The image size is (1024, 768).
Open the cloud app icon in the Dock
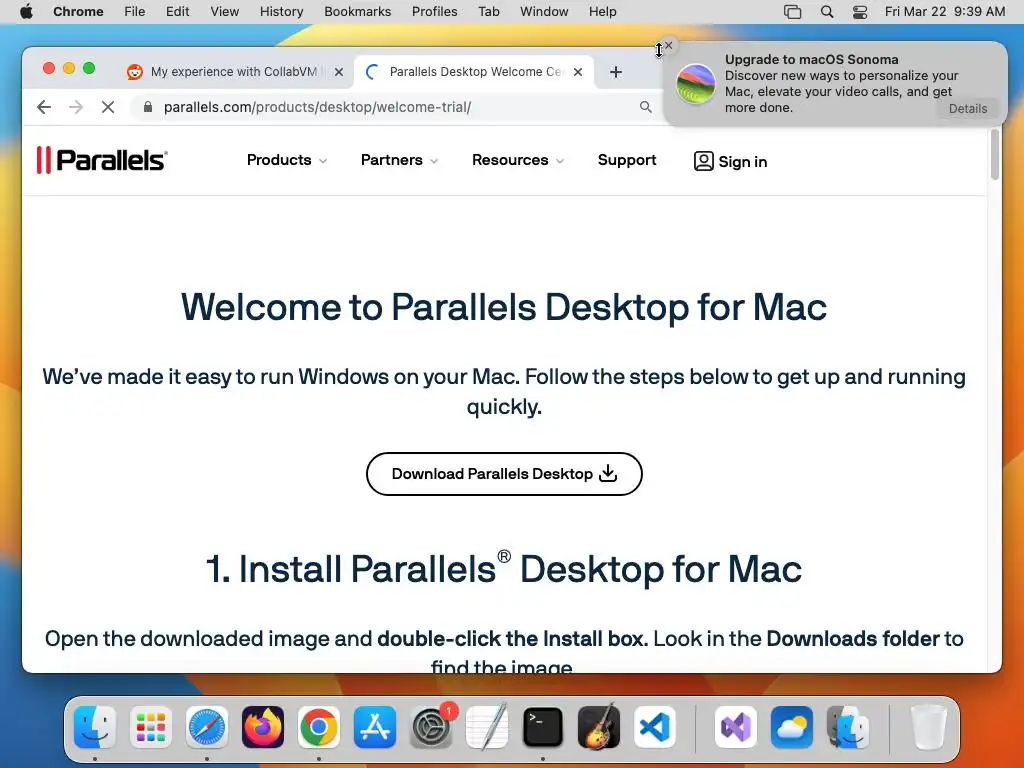[x=792, y=727]
